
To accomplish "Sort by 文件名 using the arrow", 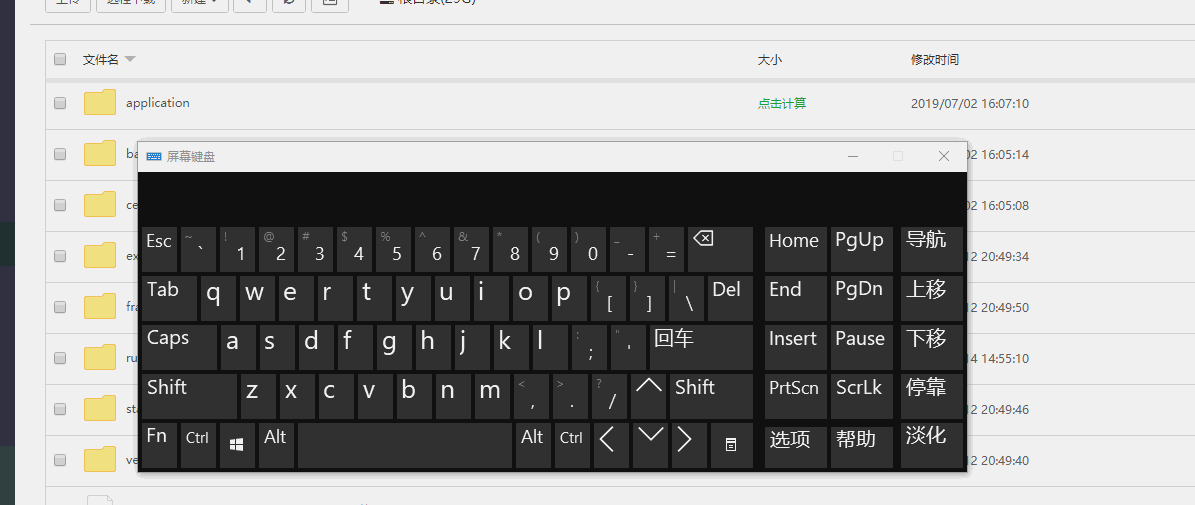I will pyautogui.click(x=130, y=59).
